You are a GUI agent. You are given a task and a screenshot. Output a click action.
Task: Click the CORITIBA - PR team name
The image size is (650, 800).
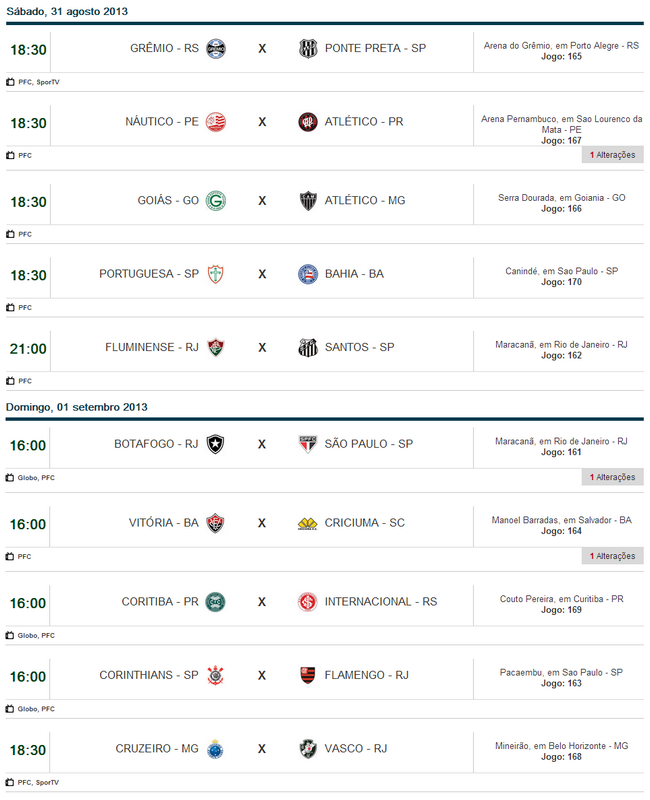click(160, 602)
